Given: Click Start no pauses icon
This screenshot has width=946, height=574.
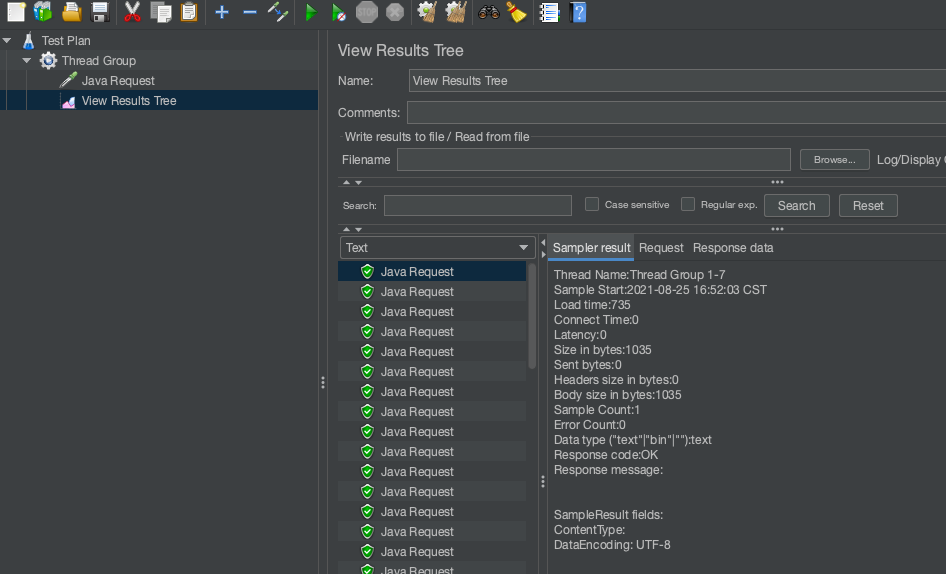Looking at the screenshot, I should 339,12.
